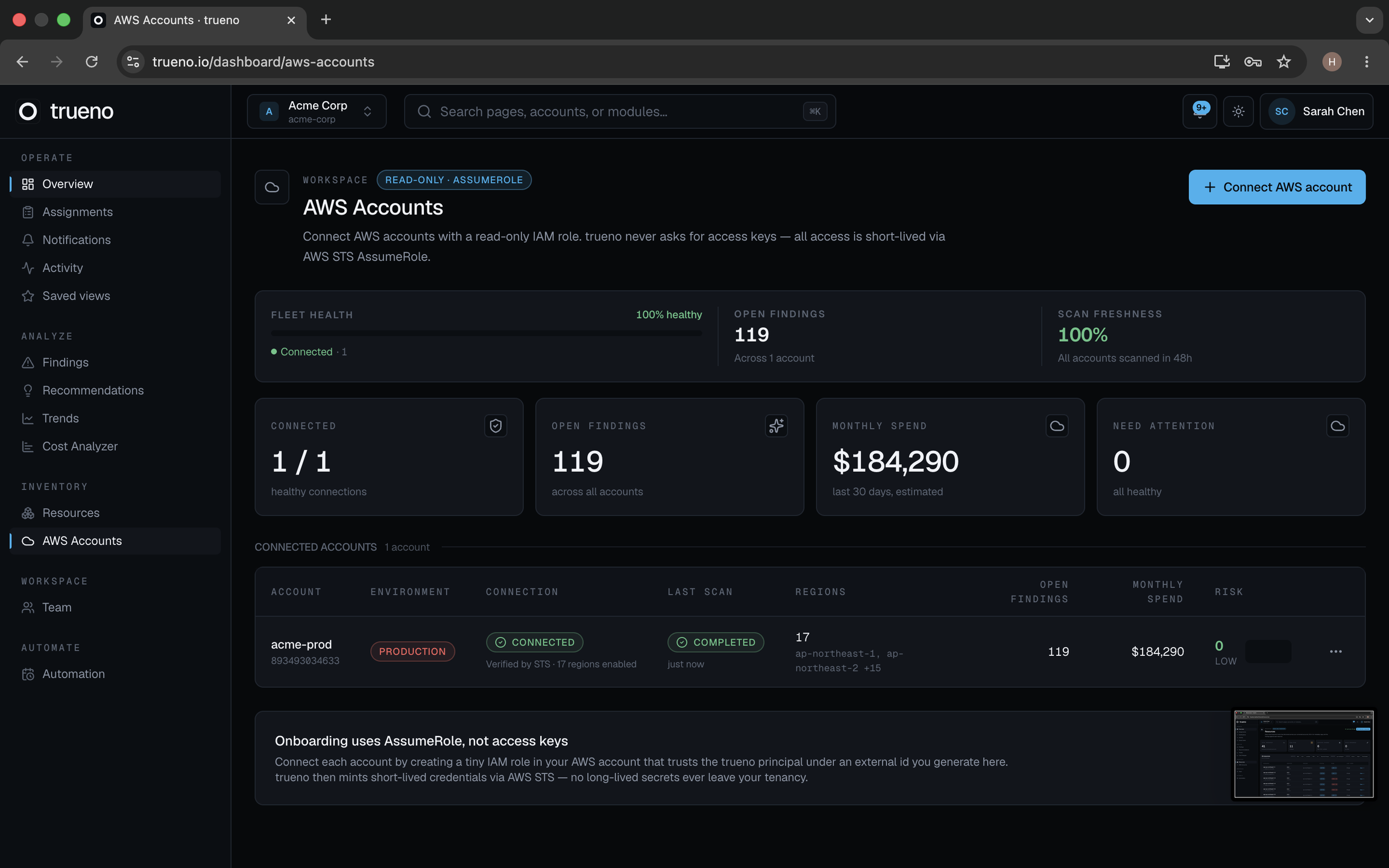Click the CONNECTED status badge

(x=535, y=643)
